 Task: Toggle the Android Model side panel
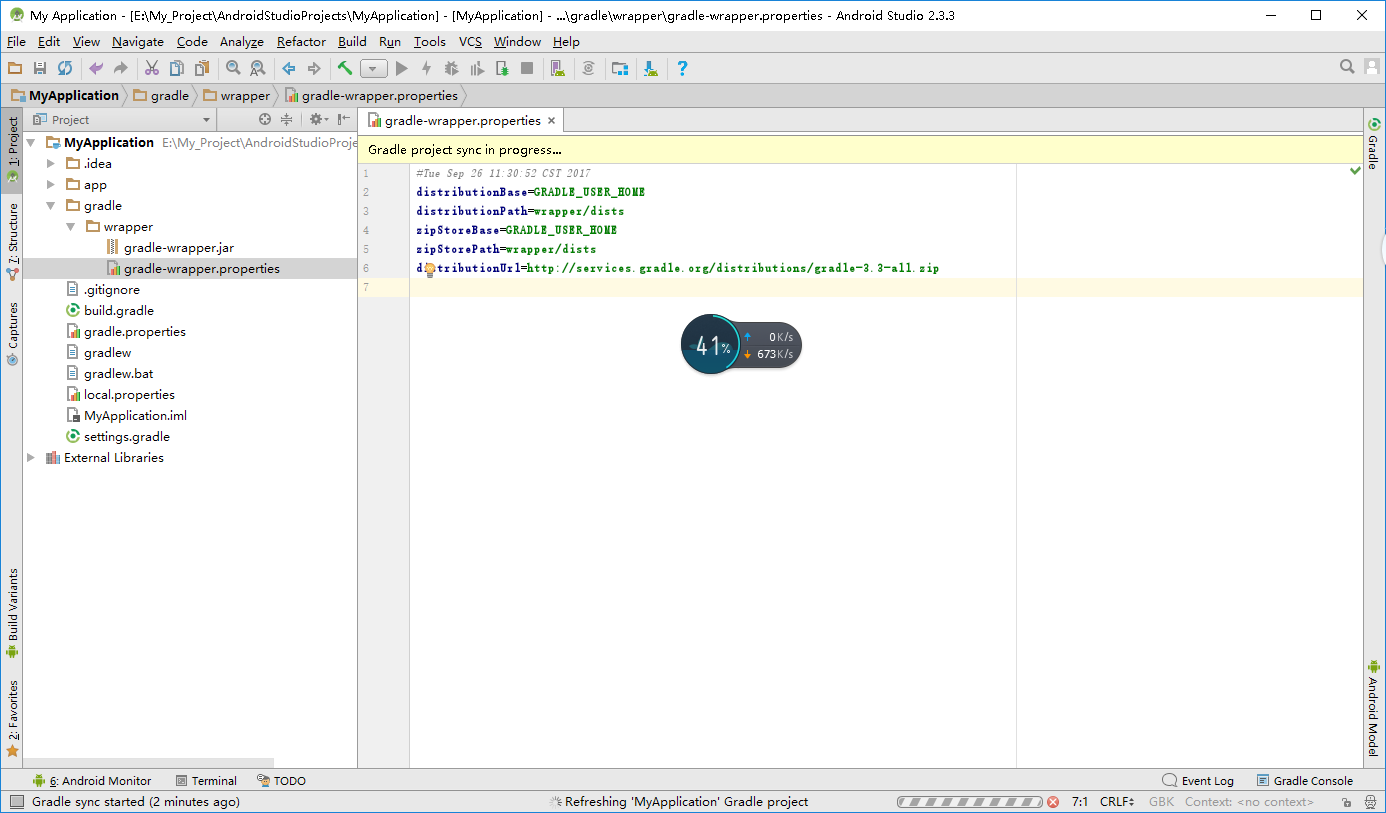pyautogui.click(x=1373, y=708)
